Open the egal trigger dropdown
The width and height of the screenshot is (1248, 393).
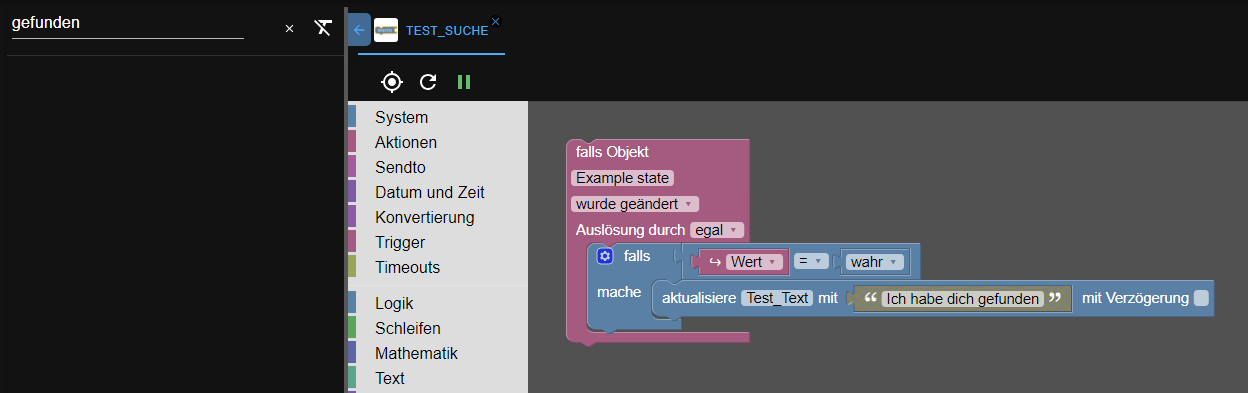(717, 230)
